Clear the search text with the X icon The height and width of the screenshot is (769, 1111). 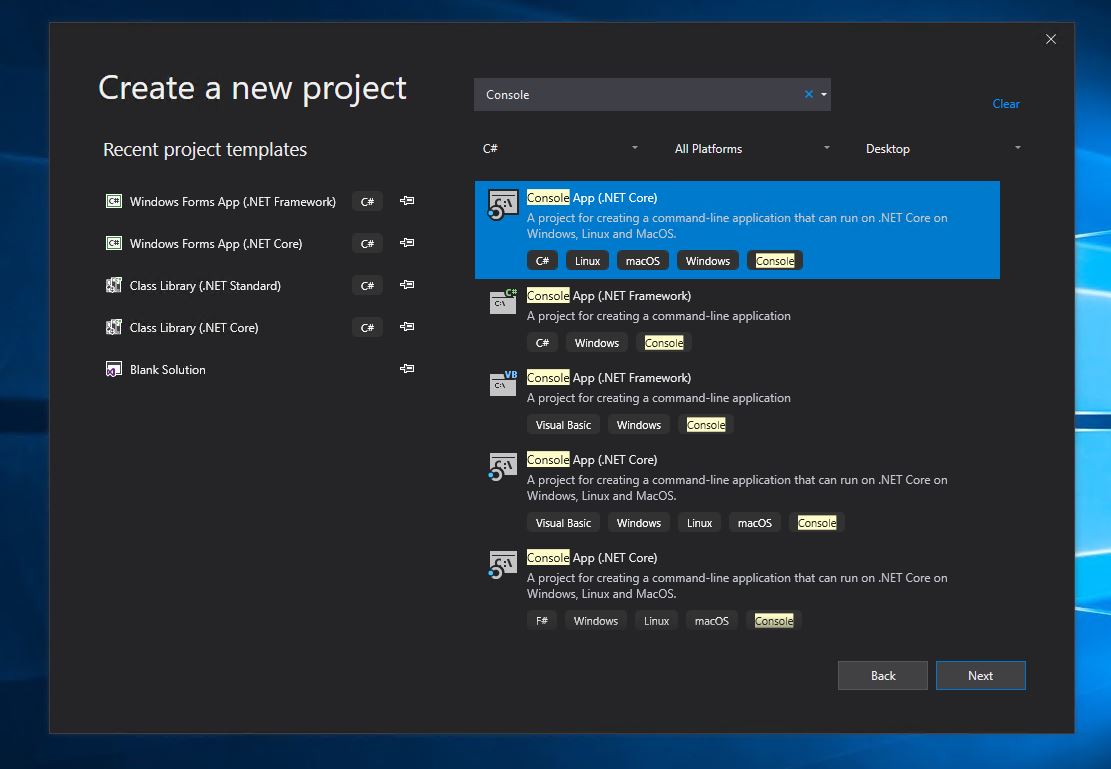[808, 94]
